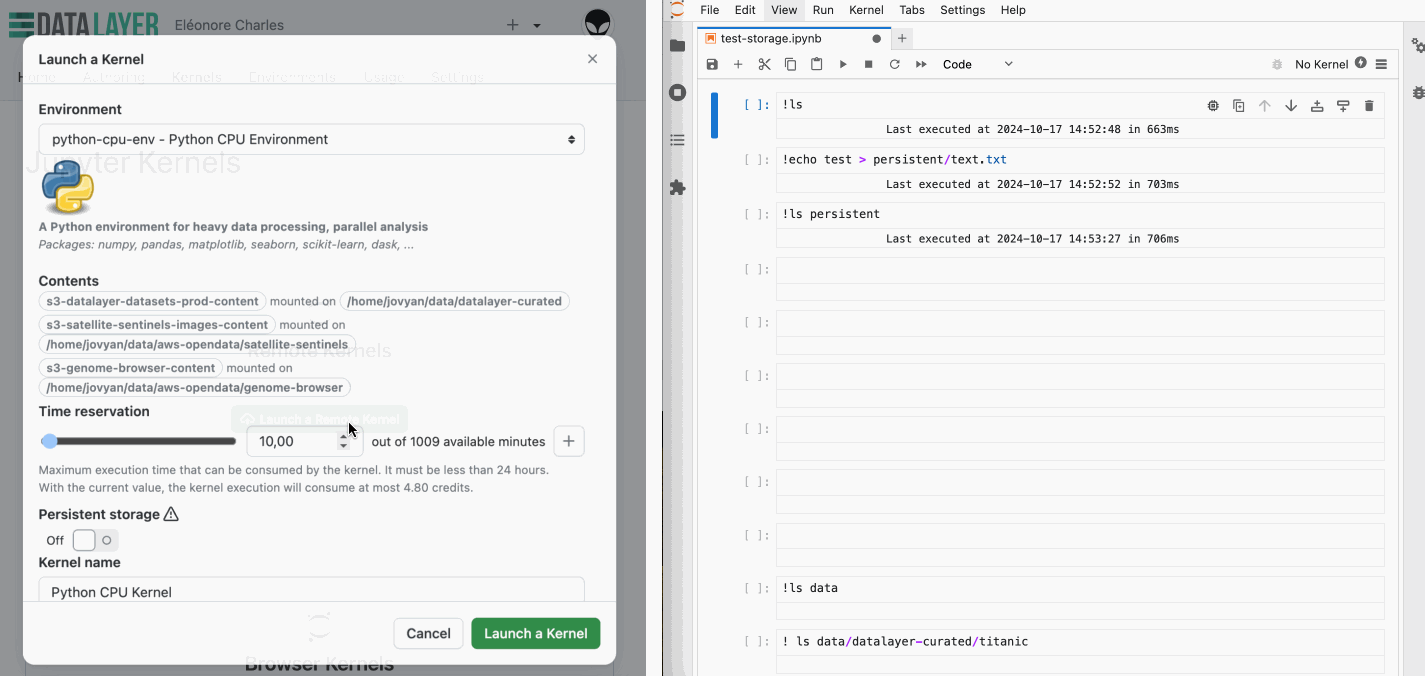
Task: Open property inspector gears in right sidebar
Action: tap(1418, 46)
